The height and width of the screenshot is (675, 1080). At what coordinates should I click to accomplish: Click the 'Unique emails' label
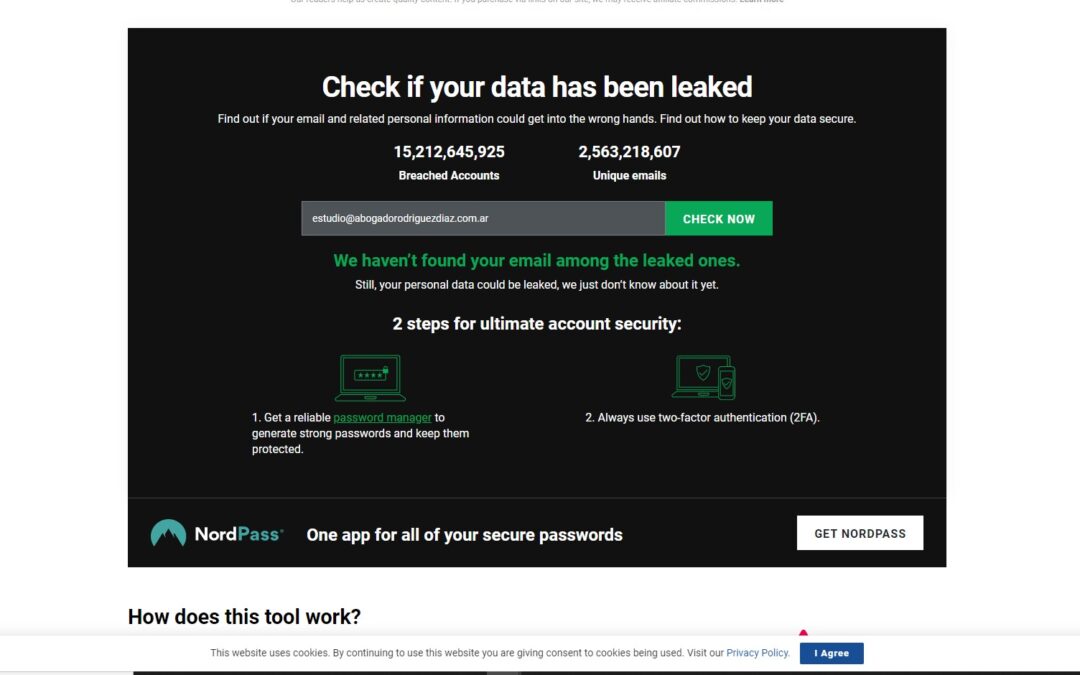[x=629, y=176]
